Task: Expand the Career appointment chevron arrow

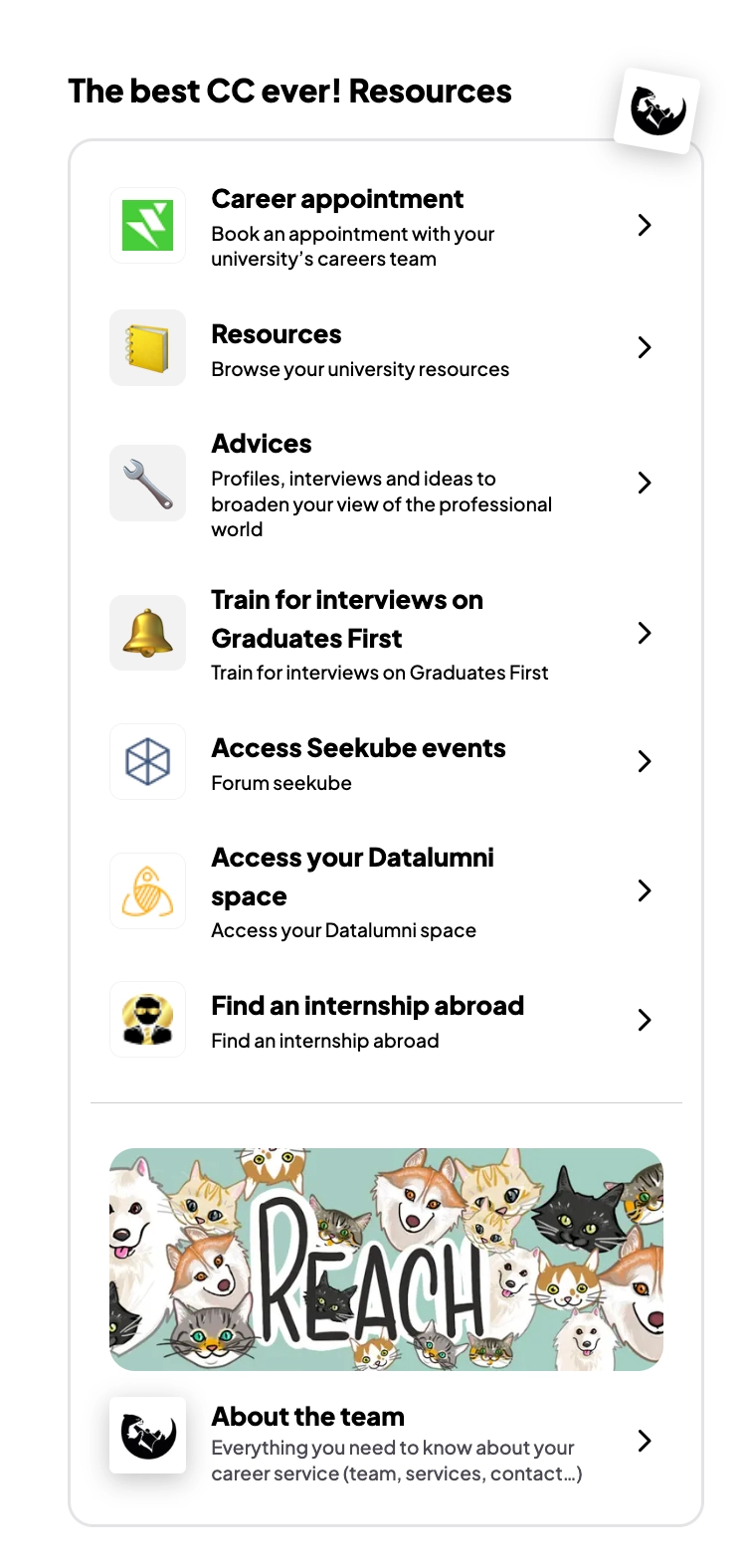Action: click(x=645, y=225)
